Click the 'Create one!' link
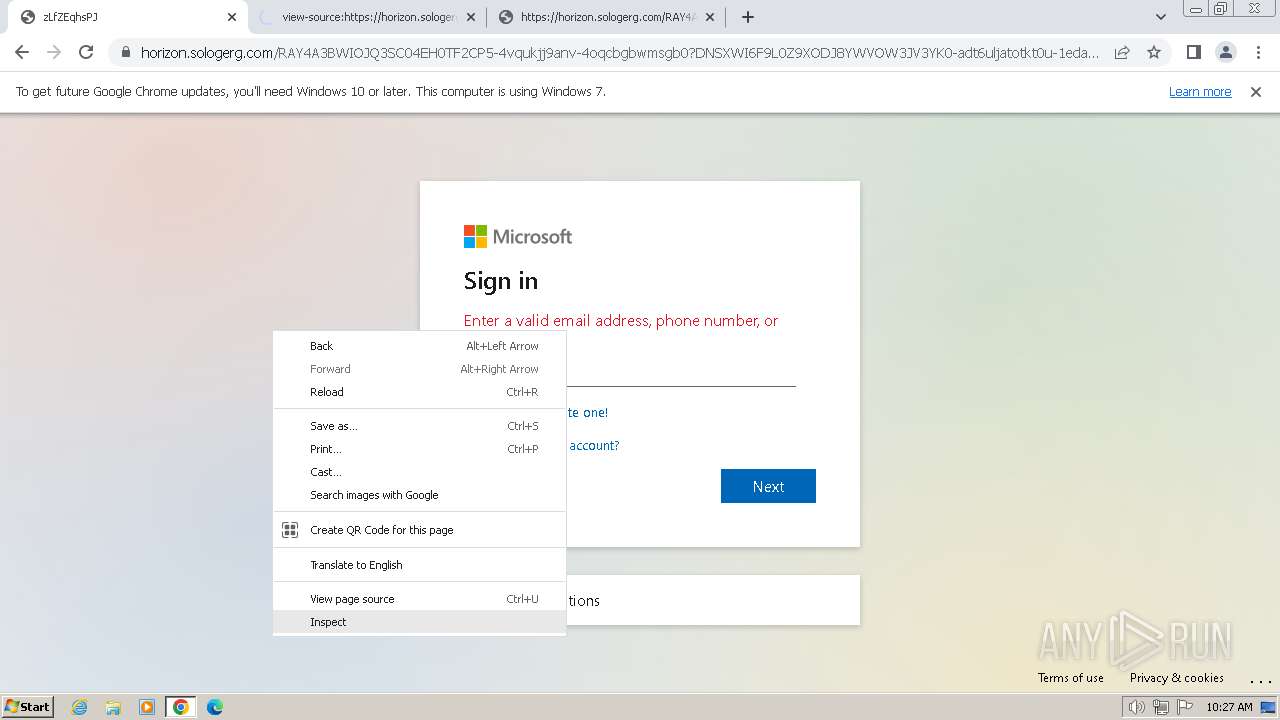 [x=587, y=413]
